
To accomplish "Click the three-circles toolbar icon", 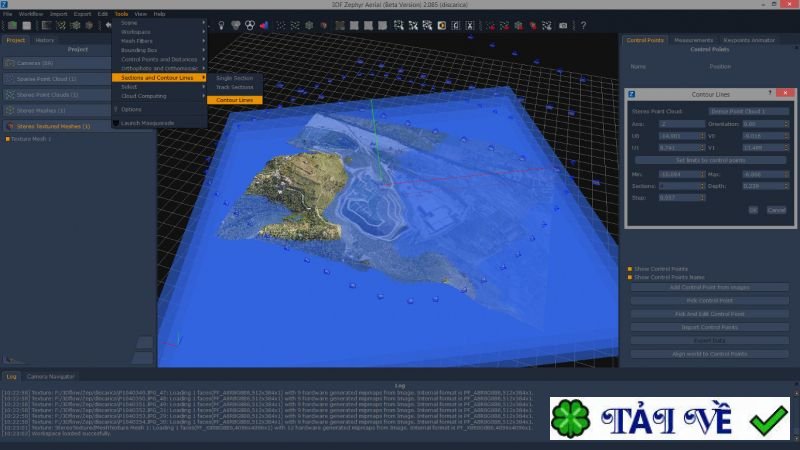I will point(249,26).
